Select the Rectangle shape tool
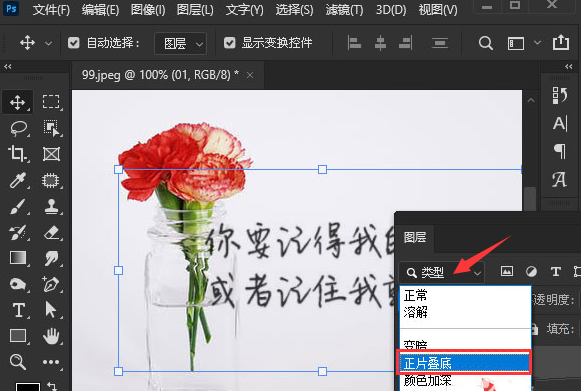The height and width of the screenshot is (391, 581). click(x=18, y=336)
